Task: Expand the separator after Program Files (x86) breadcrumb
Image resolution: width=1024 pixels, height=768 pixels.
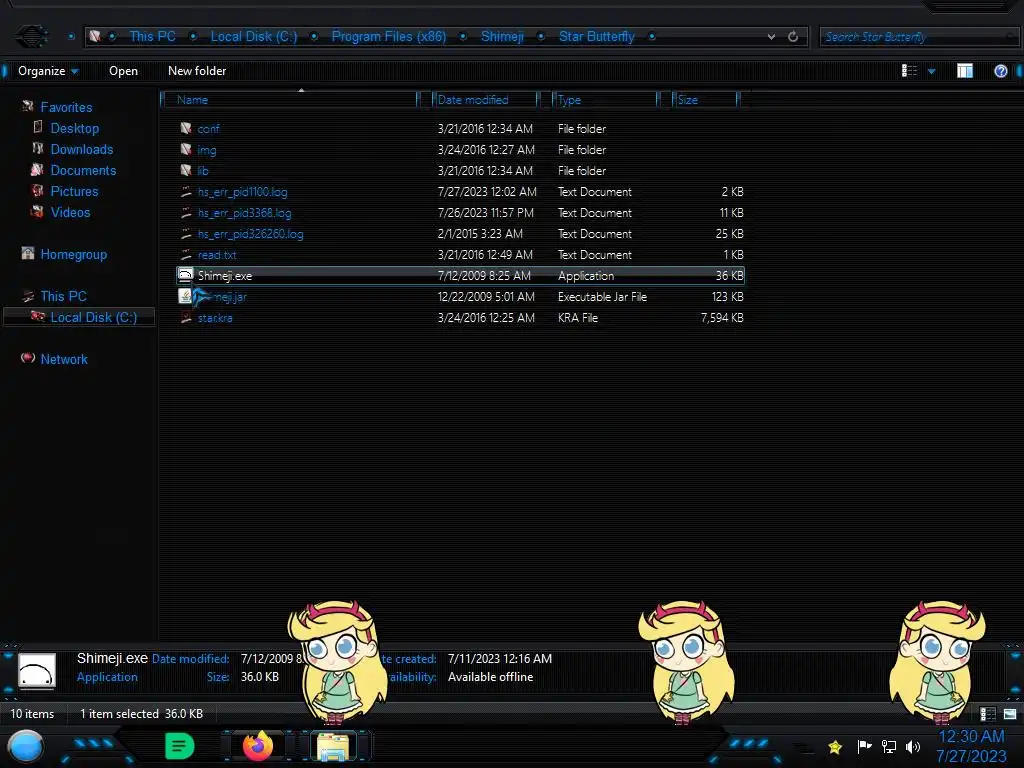Action: point(463,37)
